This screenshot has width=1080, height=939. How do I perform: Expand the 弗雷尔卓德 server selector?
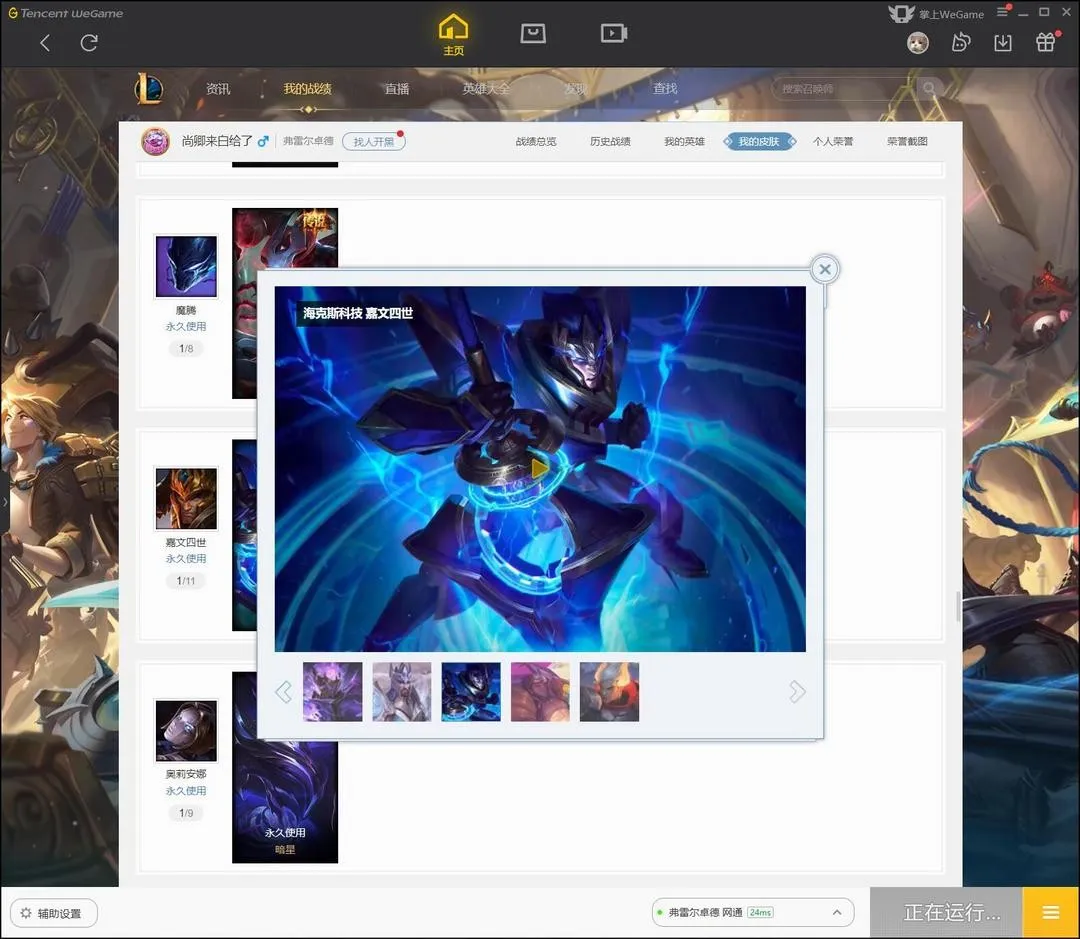click(836, 912)
